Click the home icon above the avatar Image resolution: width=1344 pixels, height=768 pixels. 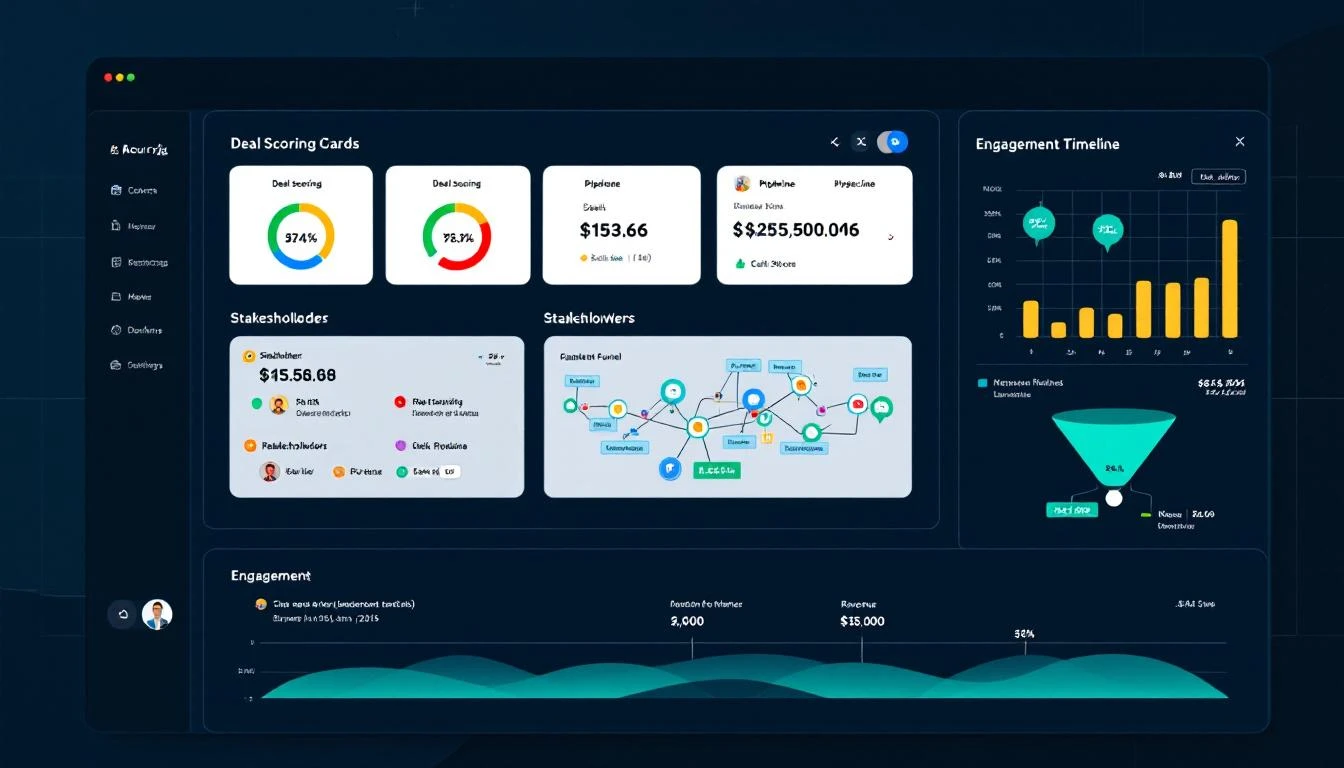point(122,615)
